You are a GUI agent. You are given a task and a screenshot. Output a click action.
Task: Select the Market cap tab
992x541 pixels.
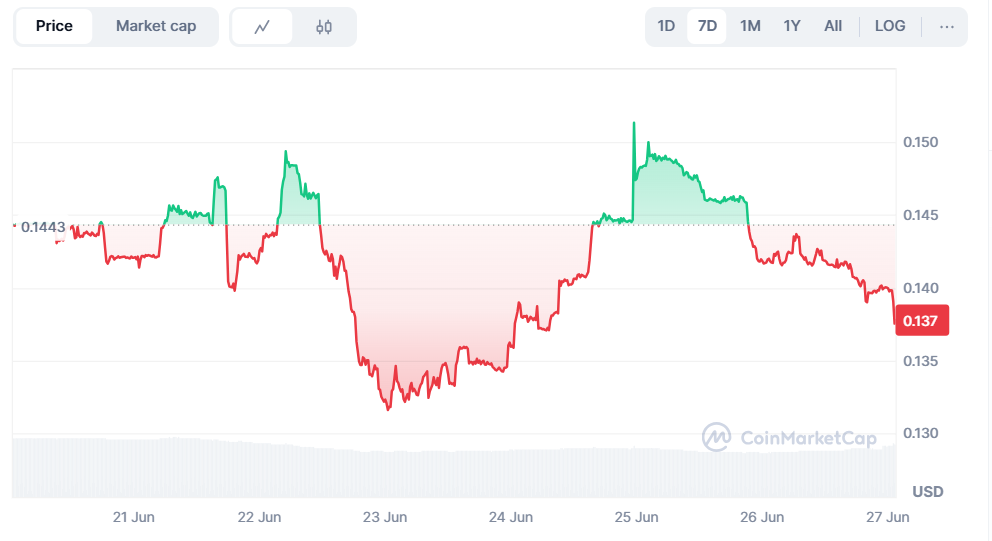(156, 26)
